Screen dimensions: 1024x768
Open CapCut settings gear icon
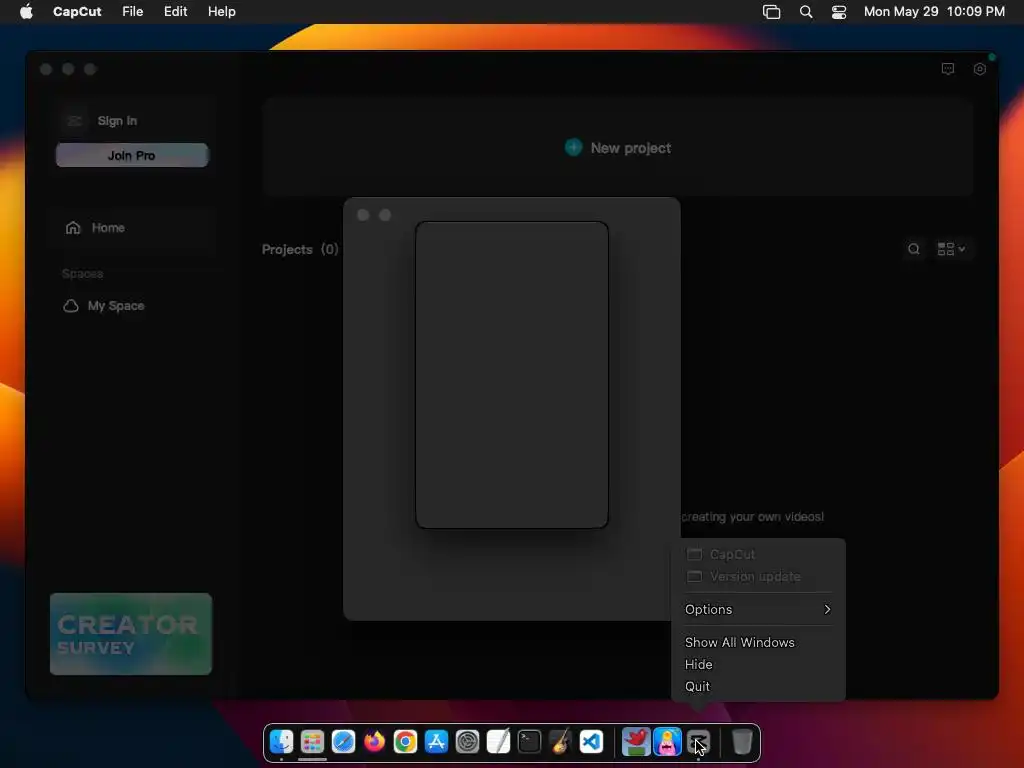(979, 69)
